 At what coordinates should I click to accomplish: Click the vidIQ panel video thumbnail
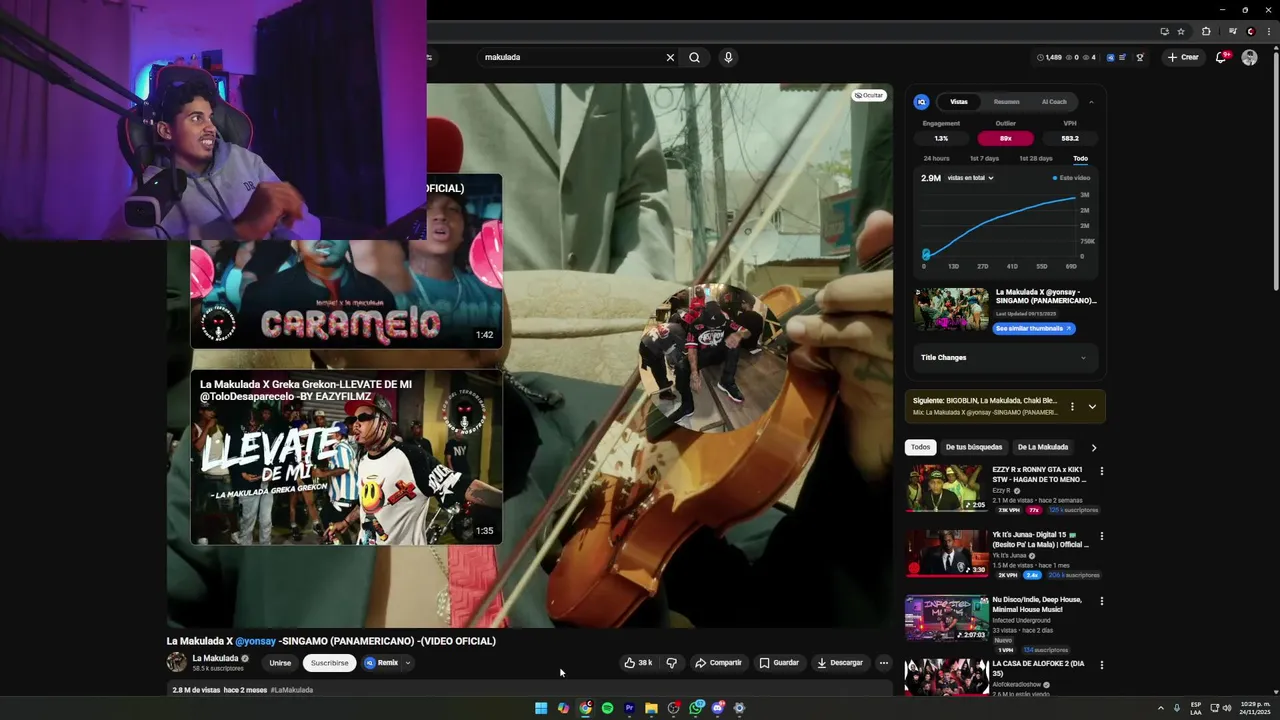(x=951, y=309)
